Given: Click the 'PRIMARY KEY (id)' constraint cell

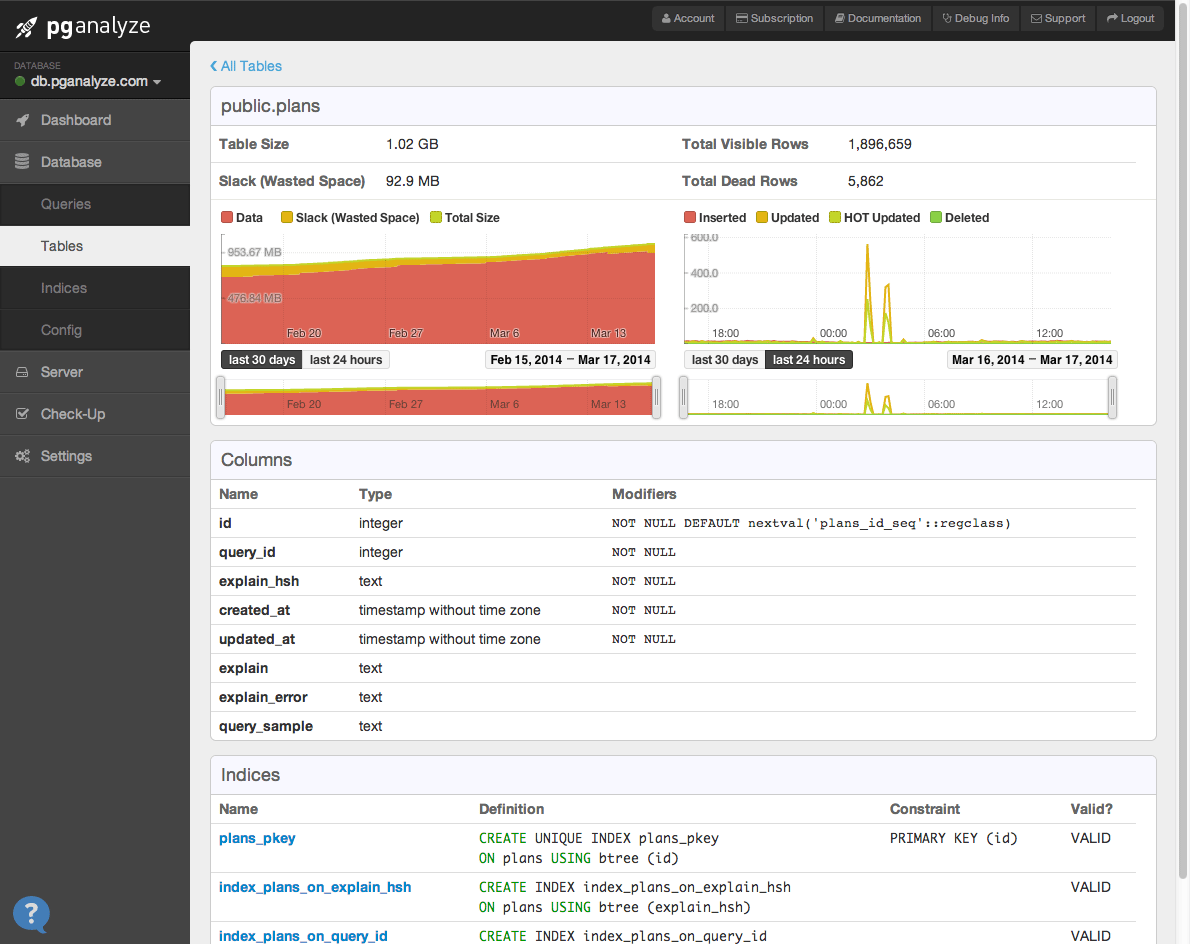Looking at the screenshot, I should click(x=953, y=838).
